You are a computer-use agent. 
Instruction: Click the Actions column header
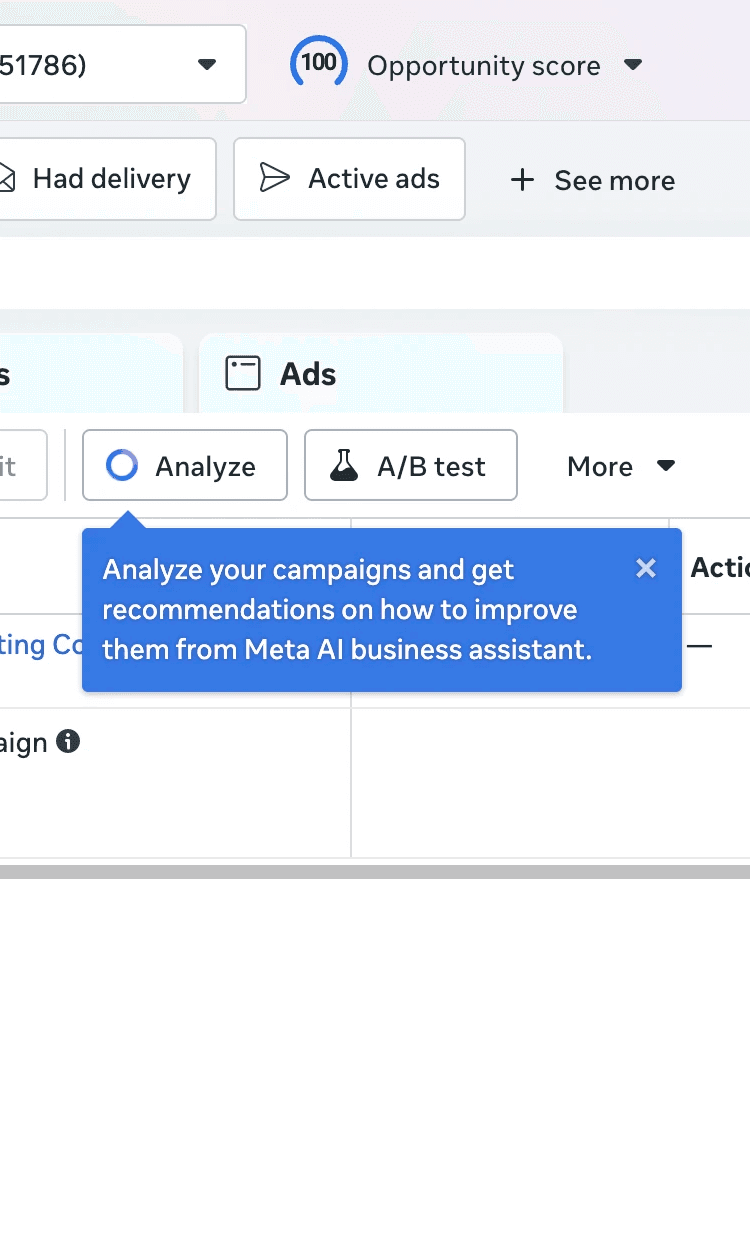pyautogui.click(x=720, y=568)
